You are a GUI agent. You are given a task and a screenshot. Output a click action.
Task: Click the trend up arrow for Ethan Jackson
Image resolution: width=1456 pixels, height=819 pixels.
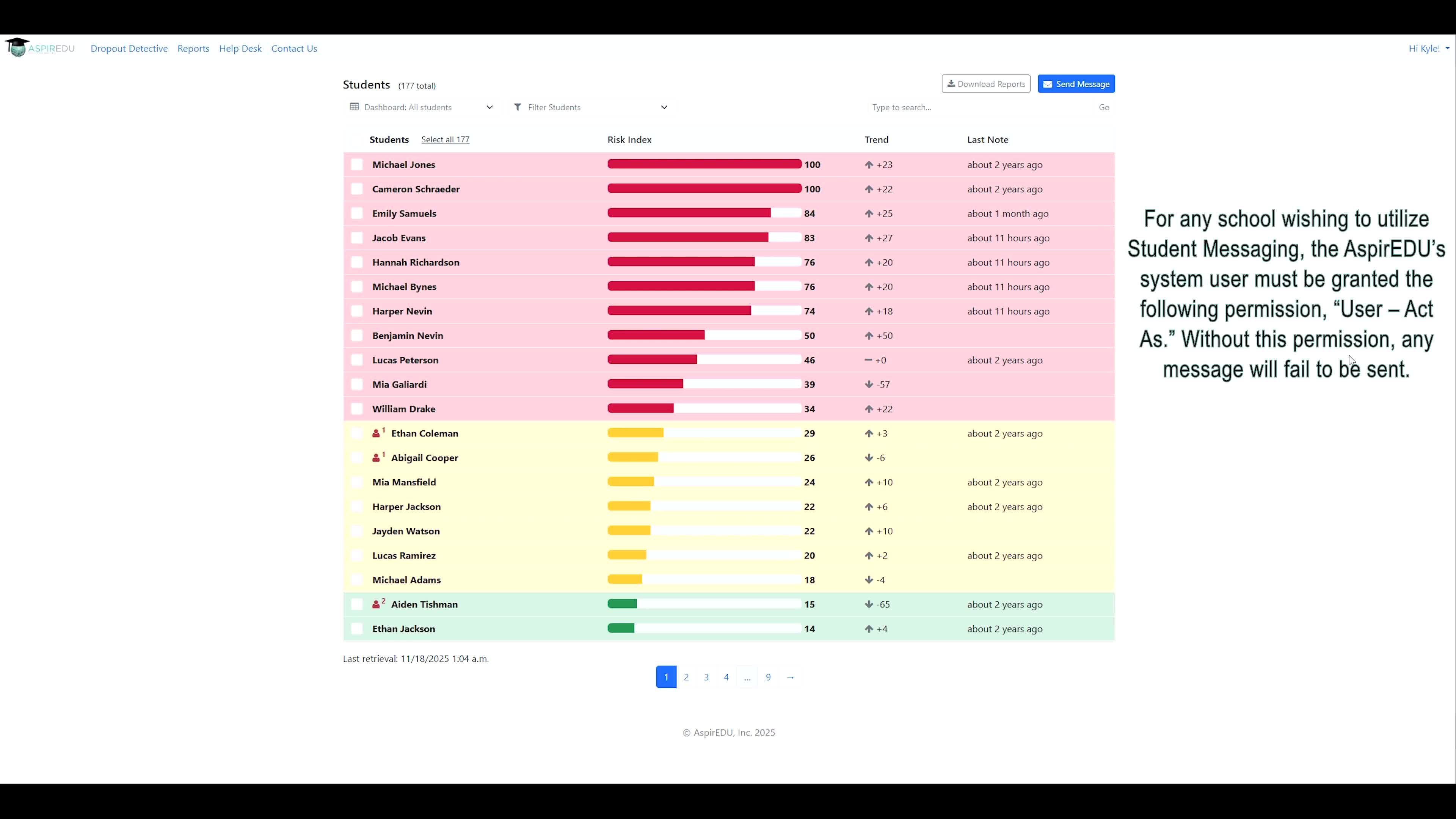click(x=869, y=629)
